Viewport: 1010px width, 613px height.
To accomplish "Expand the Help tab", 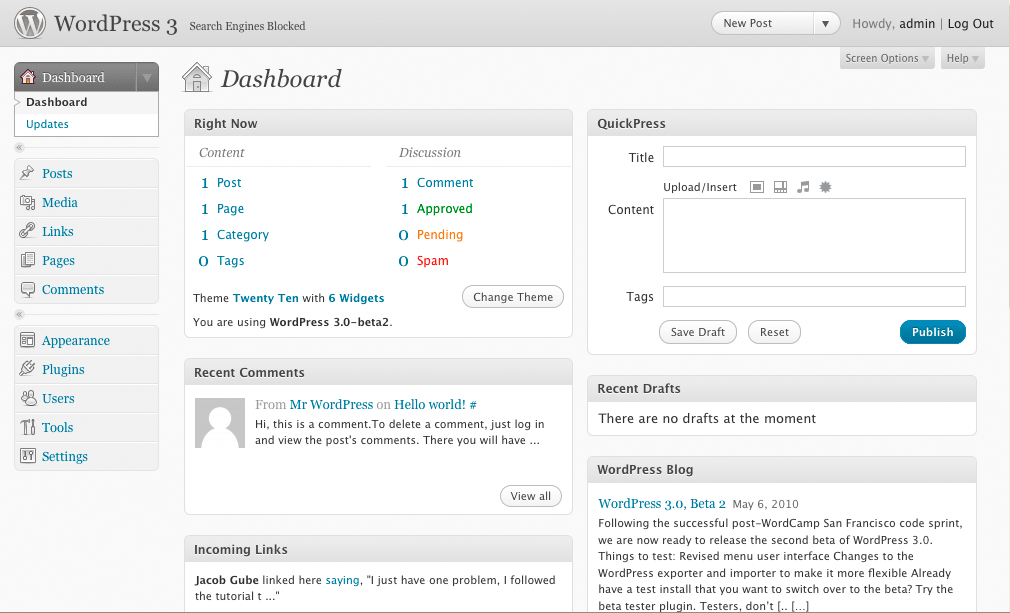I will click(x=963, y=59).
